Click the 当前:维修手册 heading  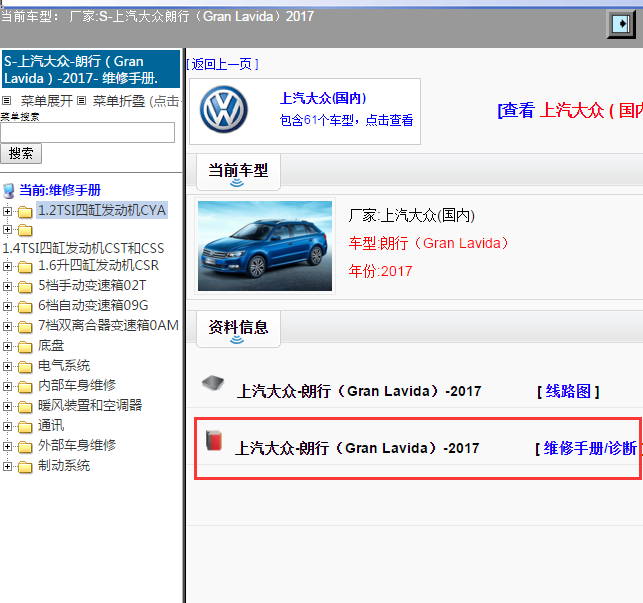coord(60,190)
